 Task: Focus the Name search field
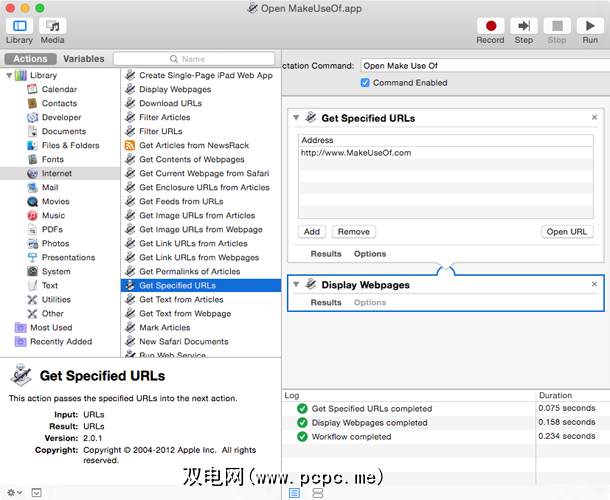[194, 59]
